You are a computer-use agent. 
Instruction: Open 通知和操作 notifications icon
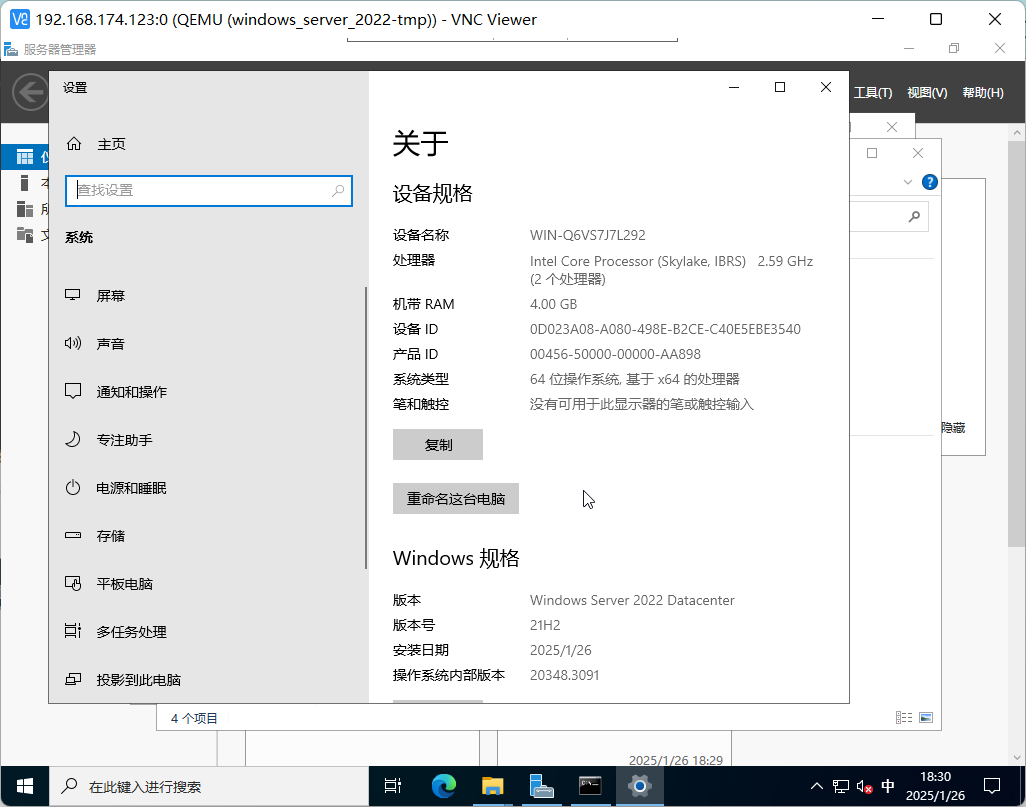point(73,391)
